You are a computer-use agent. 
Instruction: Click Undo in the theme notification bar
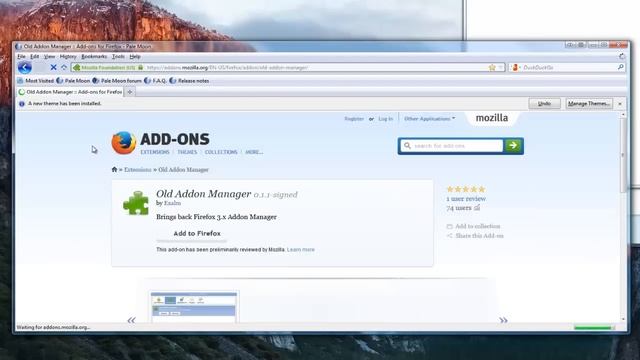[x=544, y=104]
